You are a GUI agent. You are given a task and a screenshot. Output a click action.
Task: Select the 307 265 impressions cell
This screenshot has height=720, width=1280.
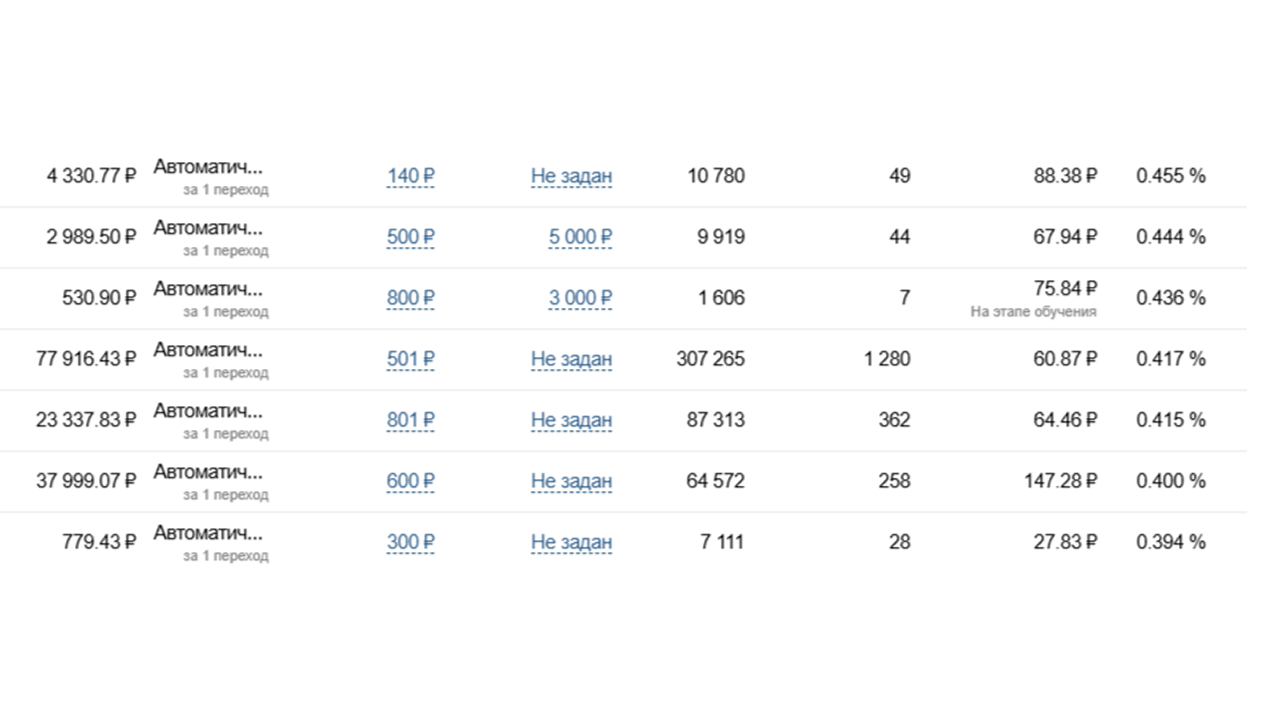[710, 359]
